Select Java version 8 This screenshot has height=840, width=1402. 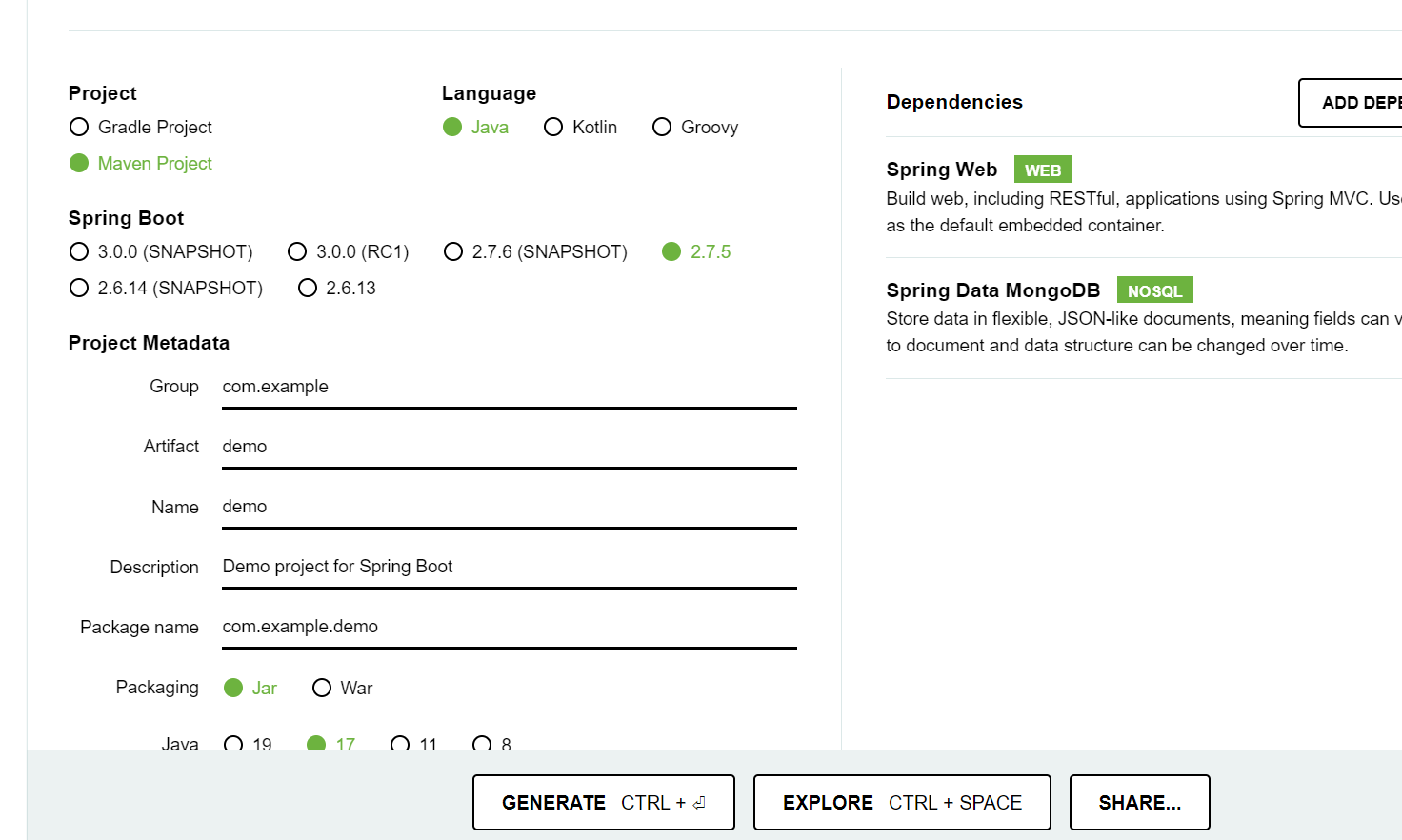[482, 744]
